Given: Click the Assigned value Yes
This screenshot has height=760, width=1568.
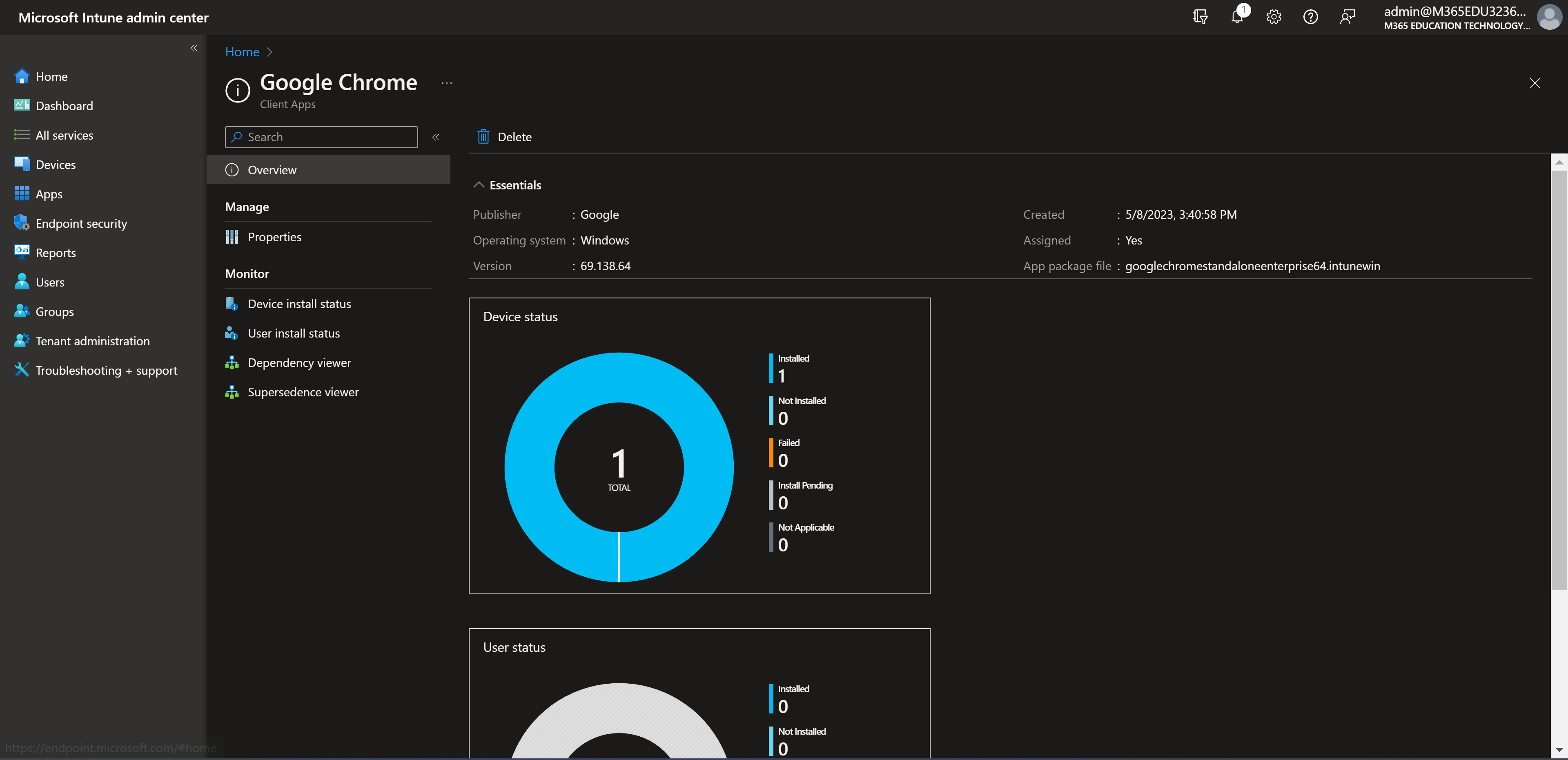Looking at the screenshot, I should [x=1134, y=240].
